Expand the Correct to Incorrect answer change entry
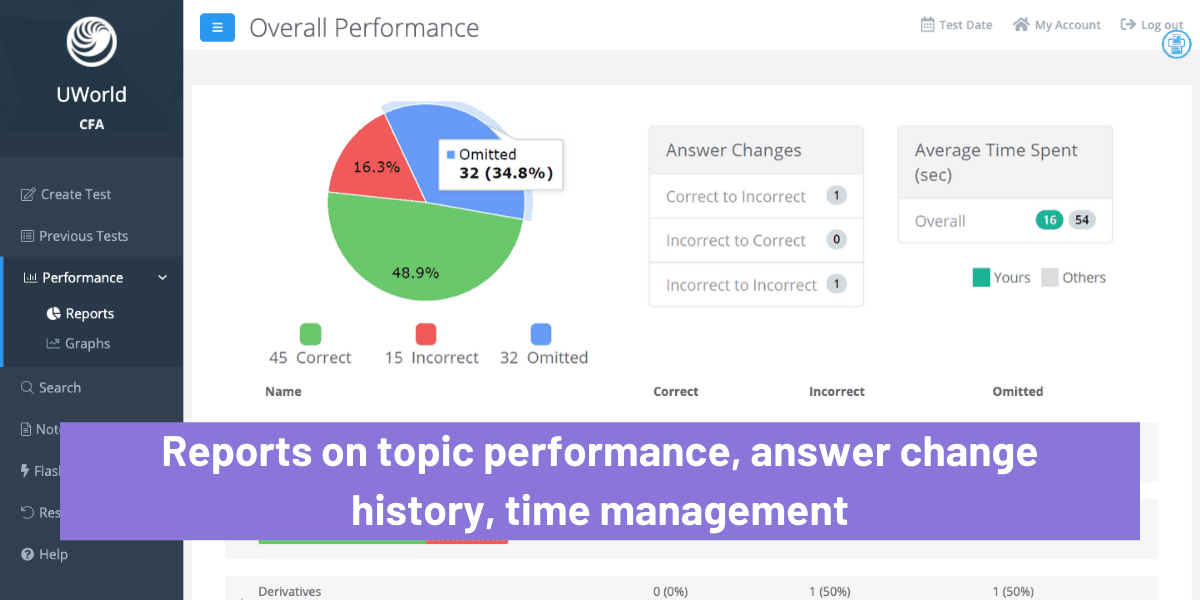The height and width of the screenshot is (600, 1200). (x=756, y=196)
